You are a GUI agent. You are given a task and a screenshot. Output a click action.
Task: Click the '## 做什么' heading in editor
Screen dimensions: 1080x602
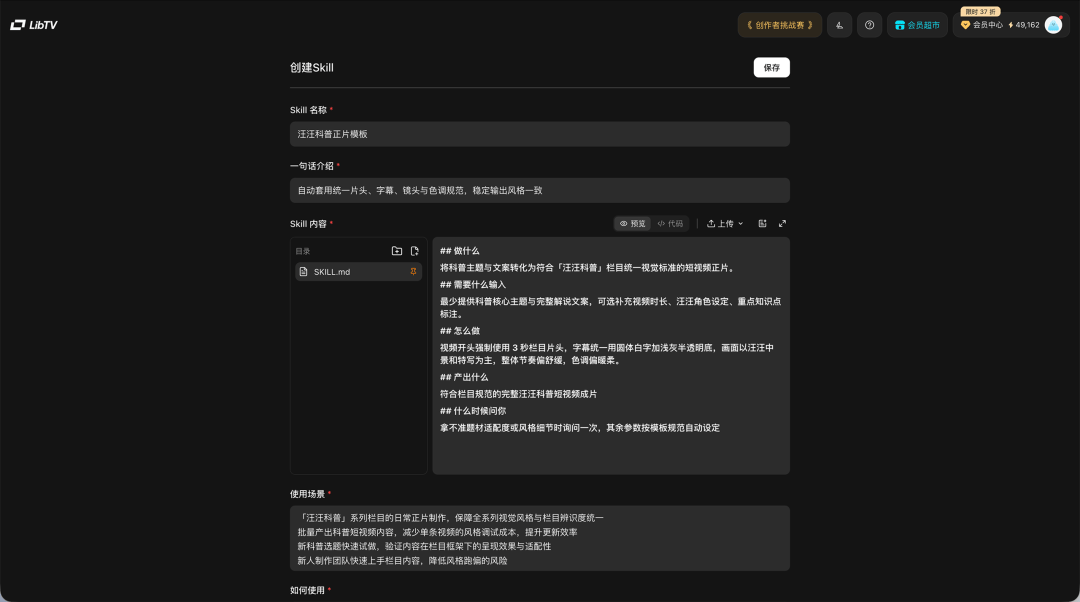coord(459,251)
